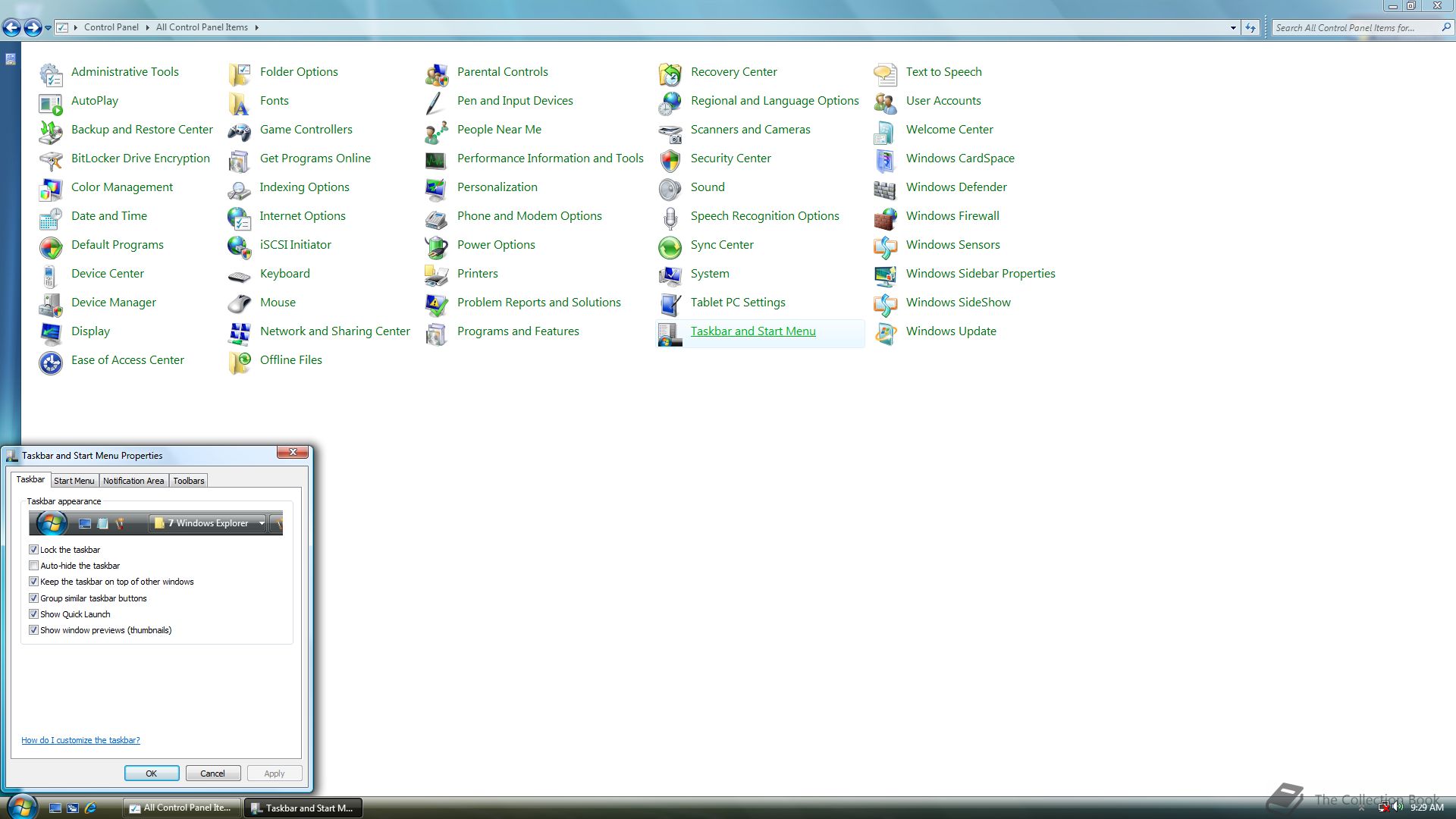Viewport: 1456px width, 819px height.
Task: Click the address bar Refresh button
Action: [1250, 27]
